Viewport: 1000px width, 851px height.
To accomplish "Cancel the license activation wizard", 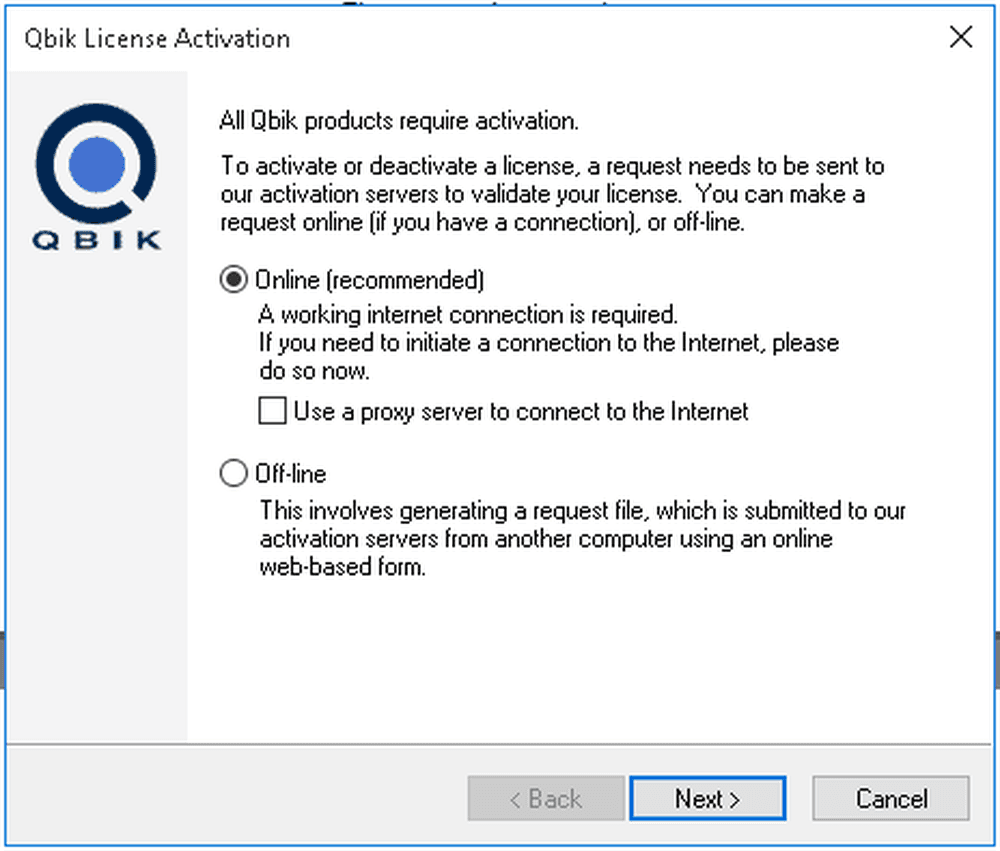I will pyautogui.click(x=891, y=798).
